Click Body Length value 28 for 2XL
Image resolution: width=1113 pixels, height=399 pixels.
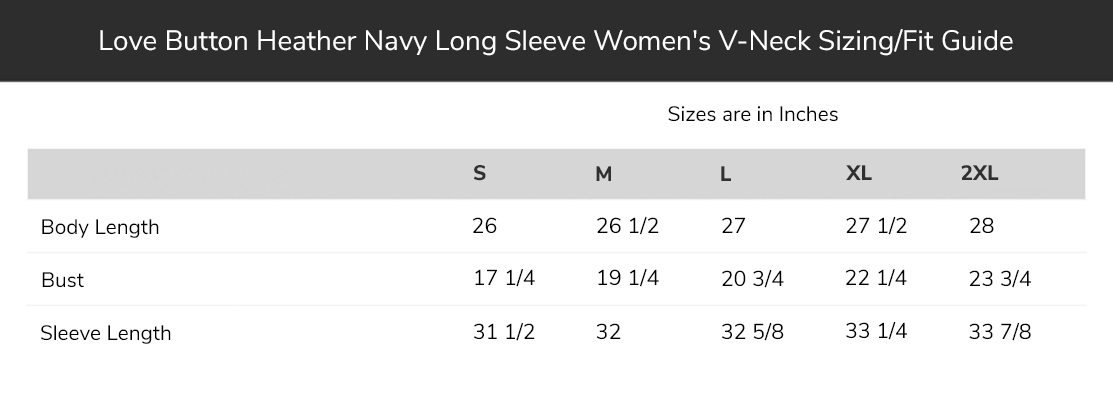pyautogui.click(x=982, y=226)
